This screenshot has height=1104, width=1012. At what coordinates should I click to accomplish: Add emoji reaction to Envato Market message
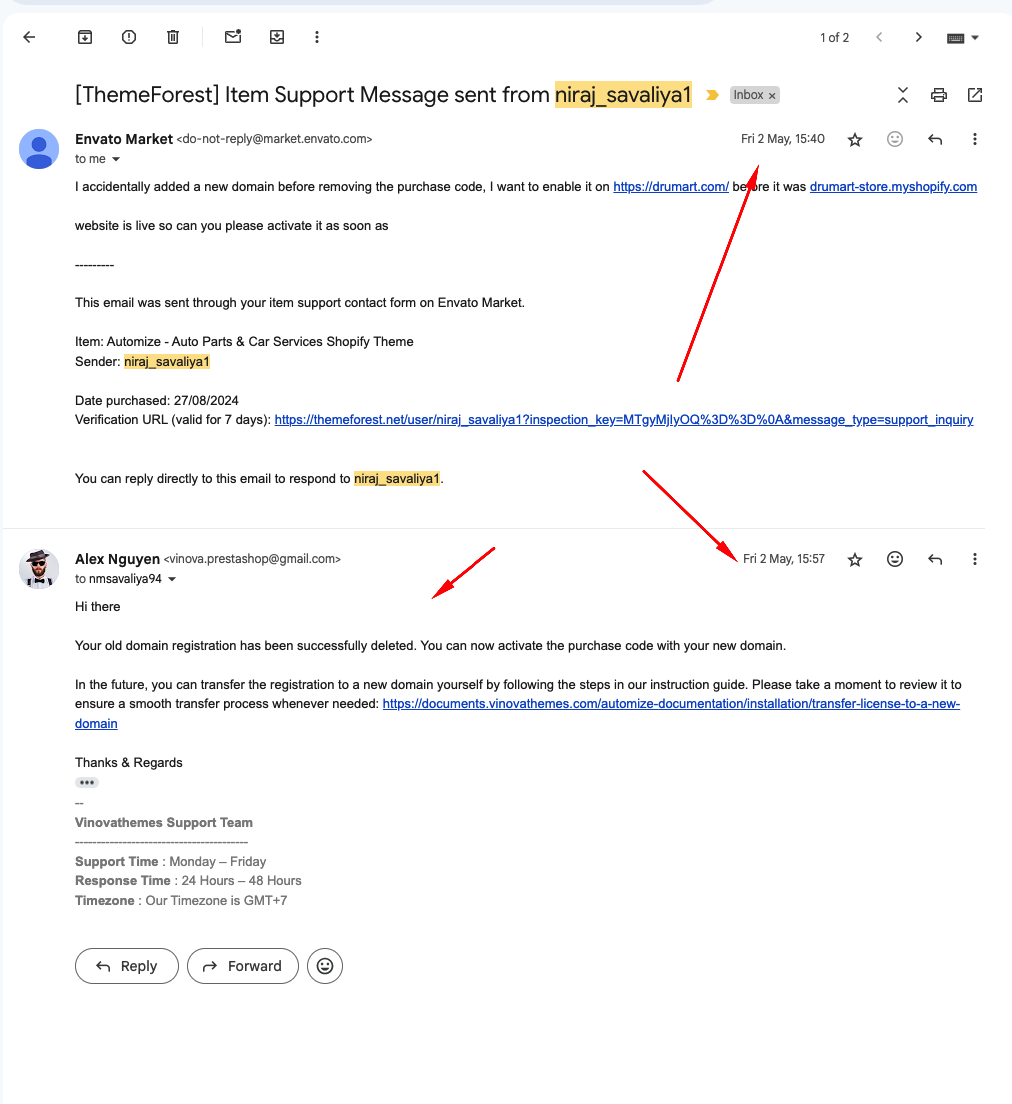click(895, 139)
